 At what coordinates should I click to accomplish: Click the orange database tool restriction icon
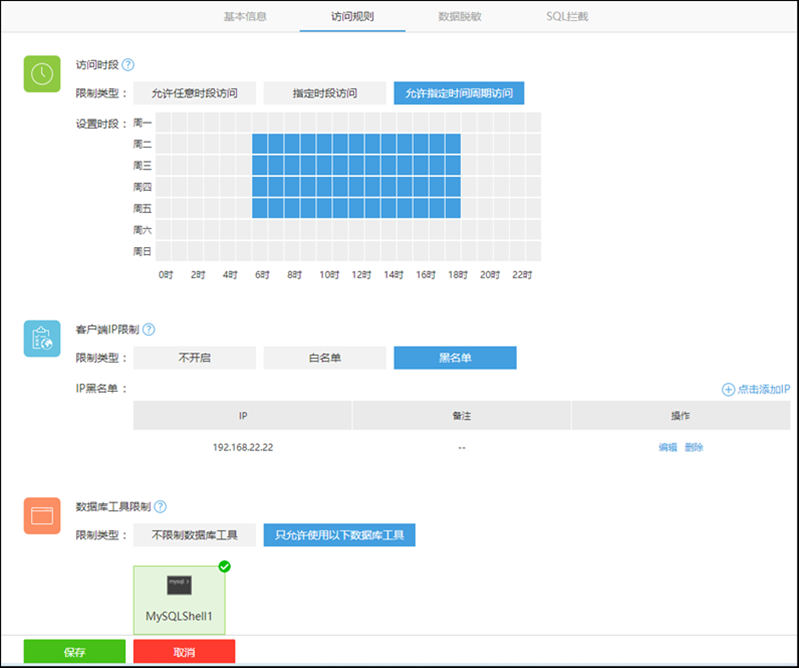pos(43,516)
